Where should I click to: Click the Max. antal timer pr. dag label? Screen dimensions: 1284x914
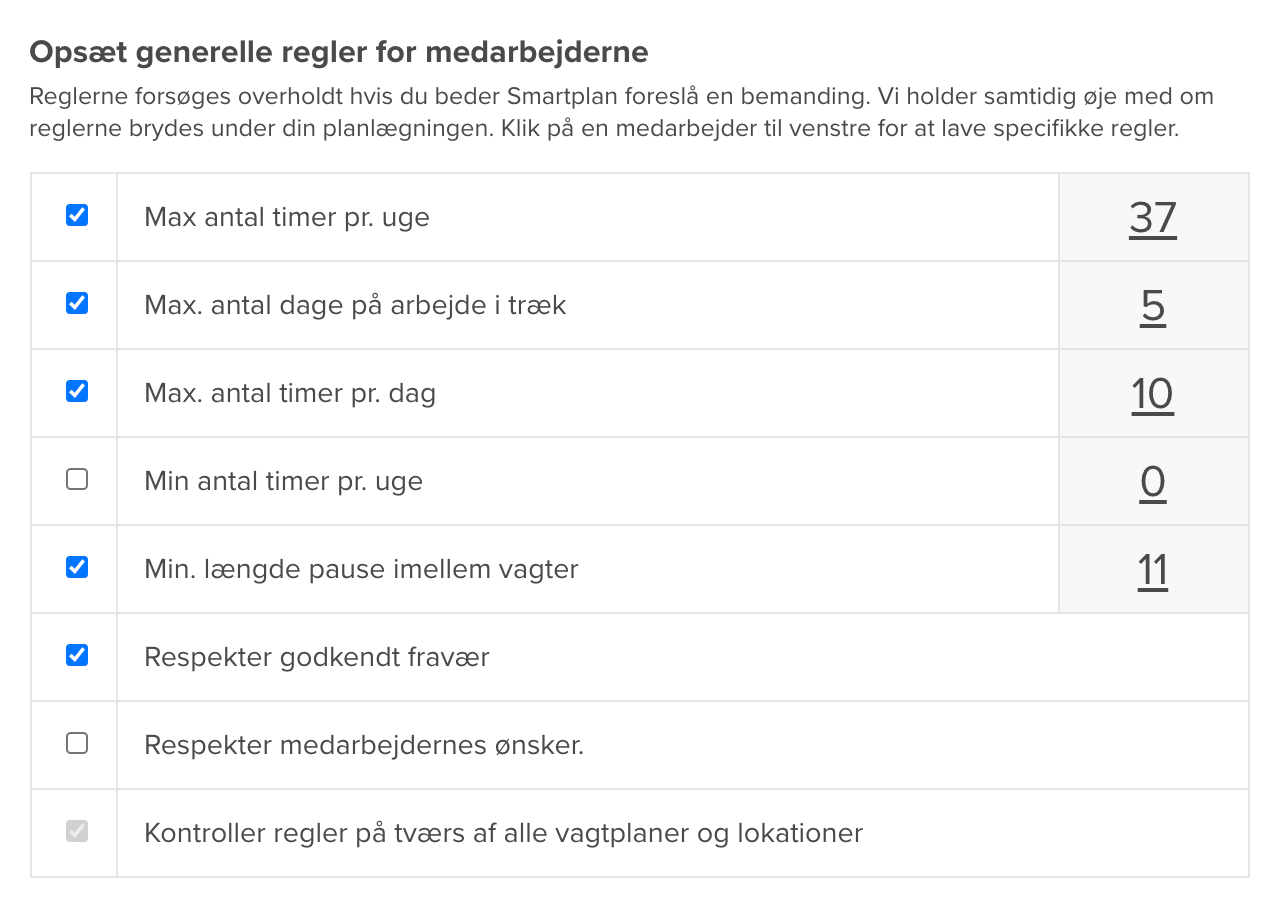[290, 393]
